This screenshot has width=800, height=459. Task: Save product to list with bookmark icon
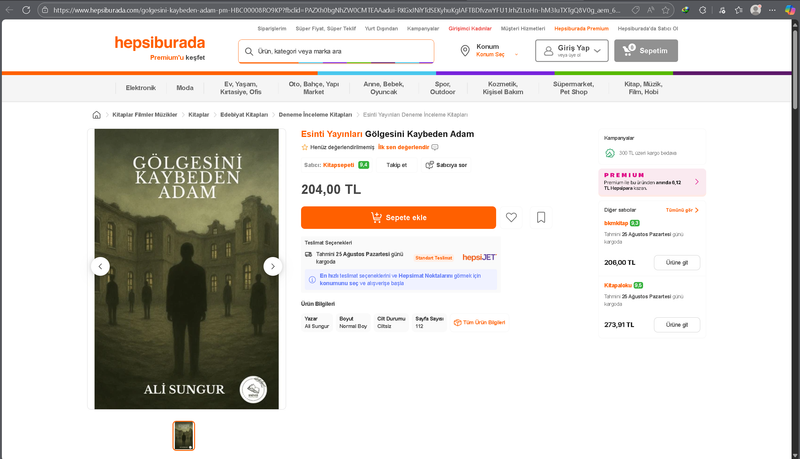(541, 218)
